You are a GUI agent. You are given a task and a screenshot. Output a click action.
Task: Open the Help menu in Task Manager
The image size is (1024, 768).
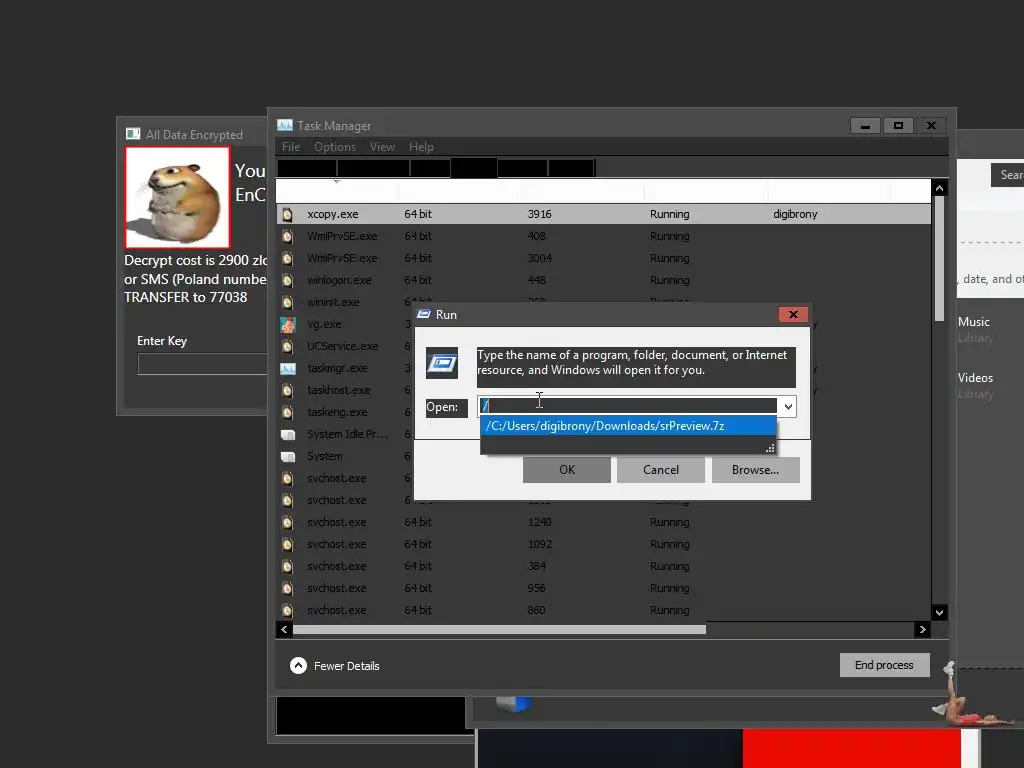[421, 147]
